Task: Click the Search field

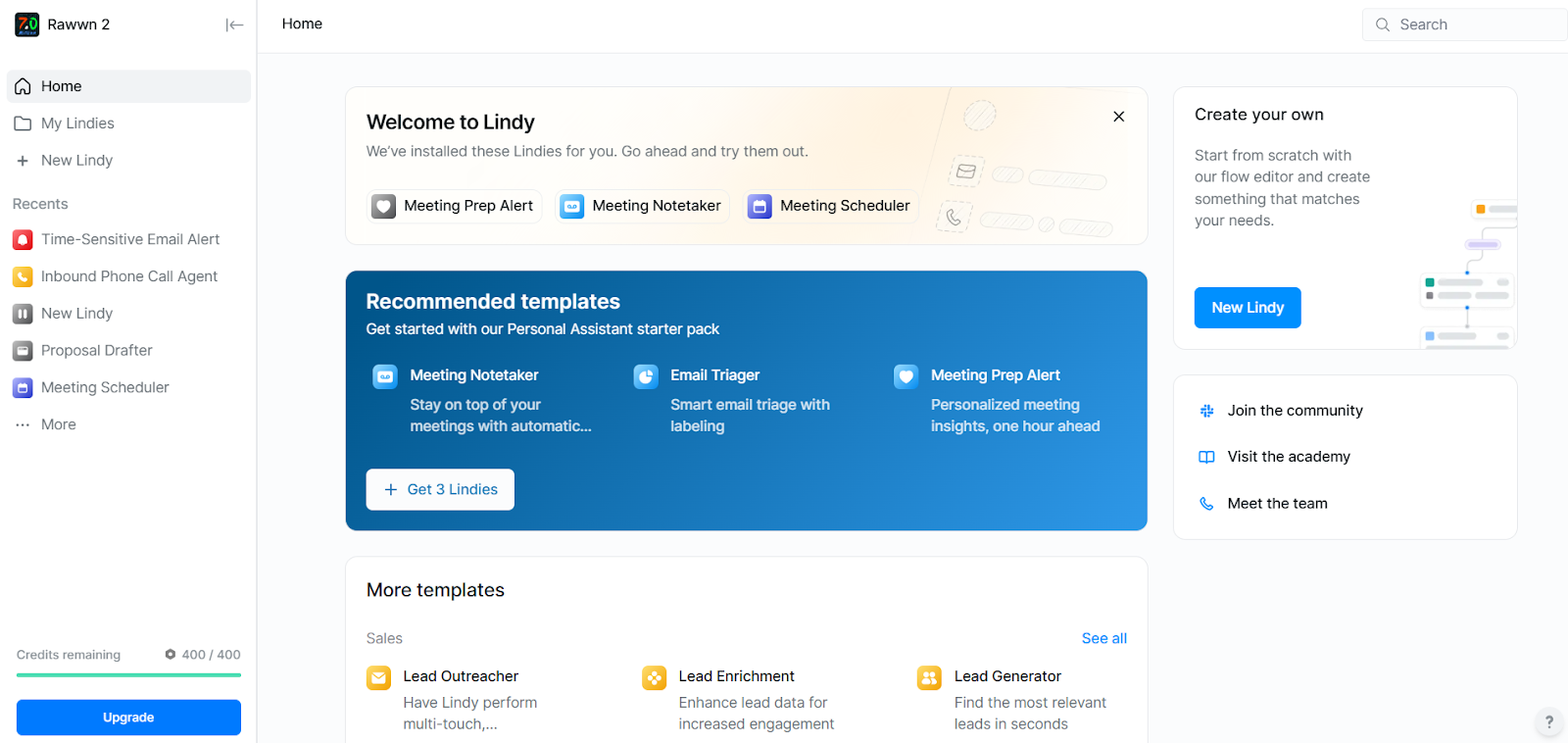Action: 1464,25
